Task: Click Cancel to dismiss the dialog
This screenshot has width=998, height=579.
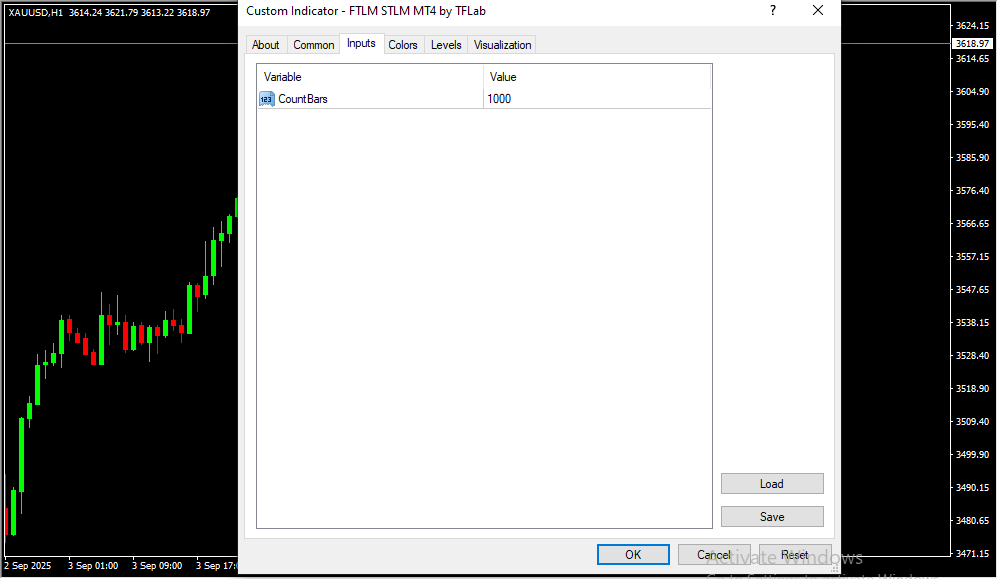Action: 713,555
